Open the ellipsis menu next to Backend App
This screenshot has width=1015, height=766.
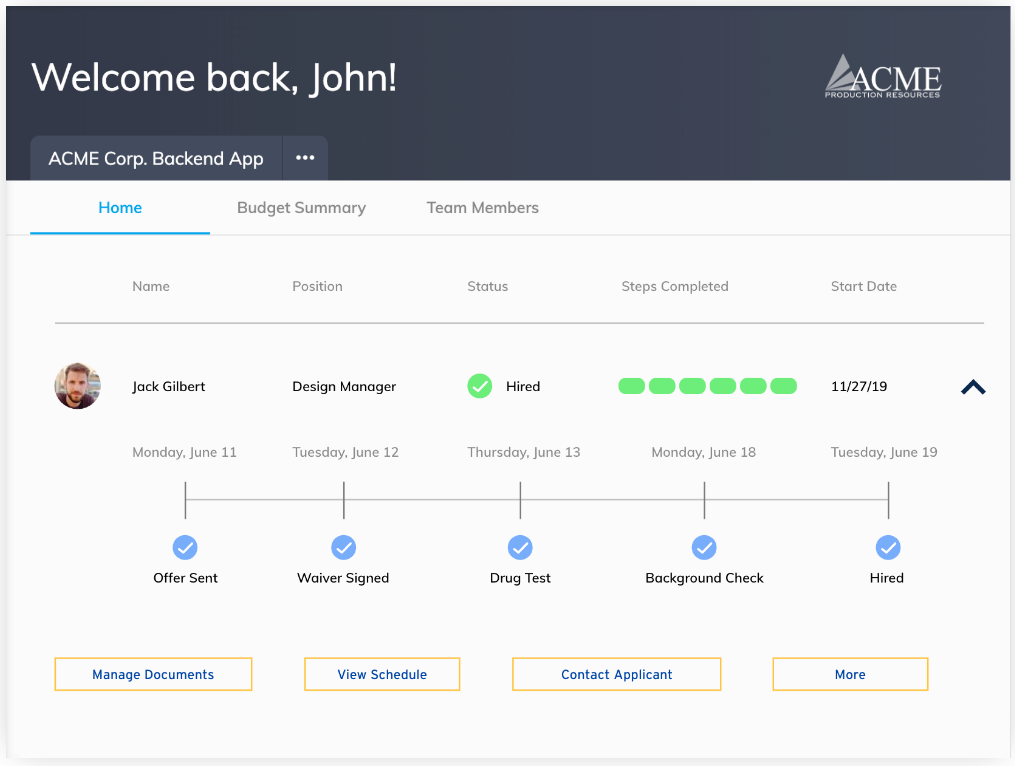305,157
